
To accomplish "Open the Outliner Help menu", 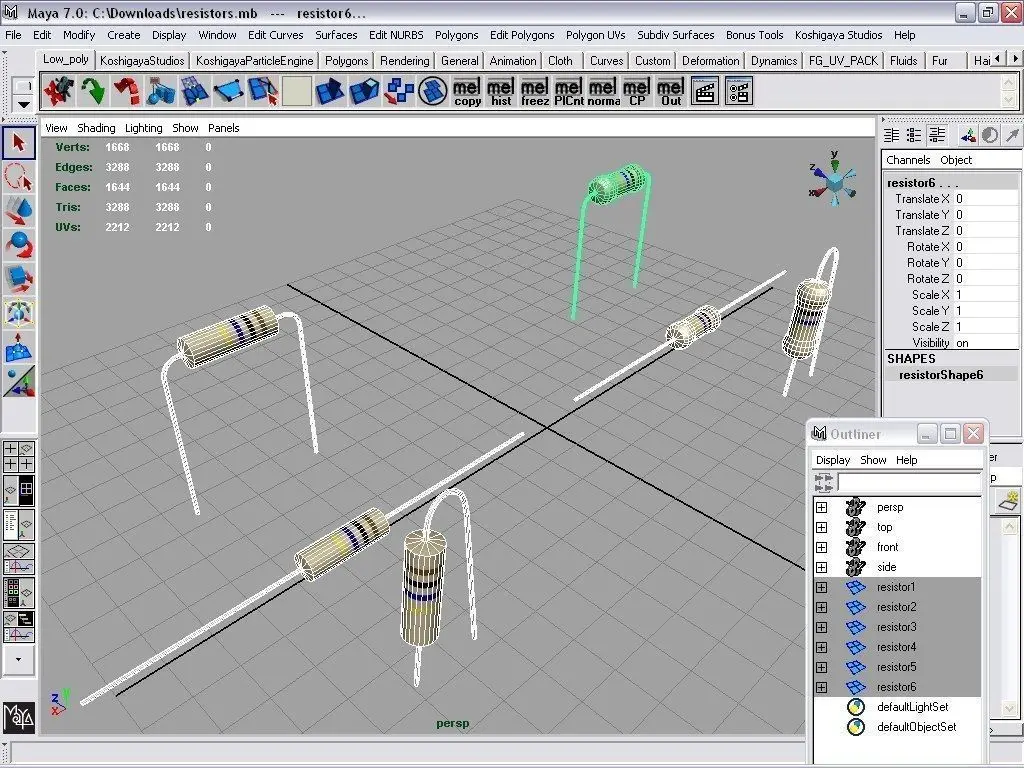I will click(x=906, y=460).
